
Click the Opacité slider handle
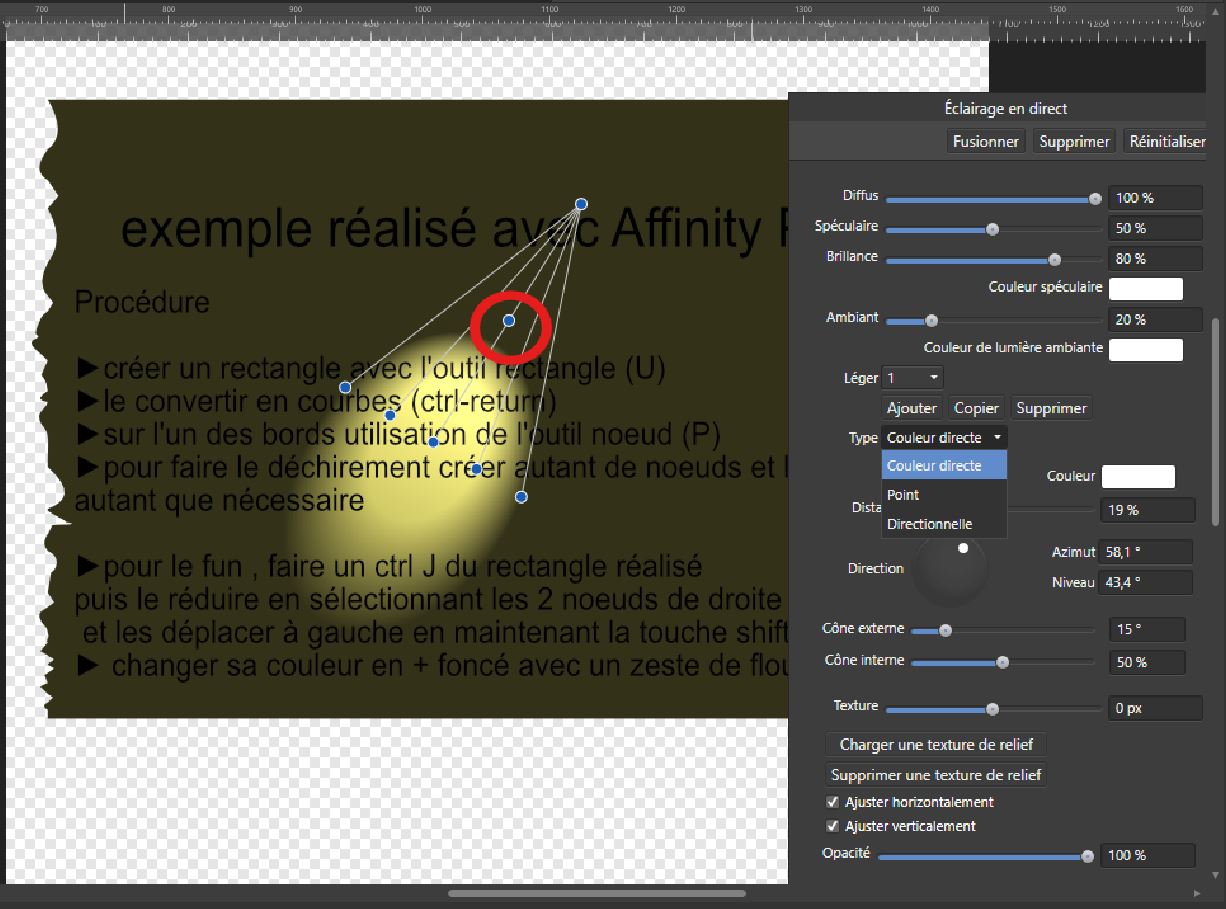[1087, 856]
